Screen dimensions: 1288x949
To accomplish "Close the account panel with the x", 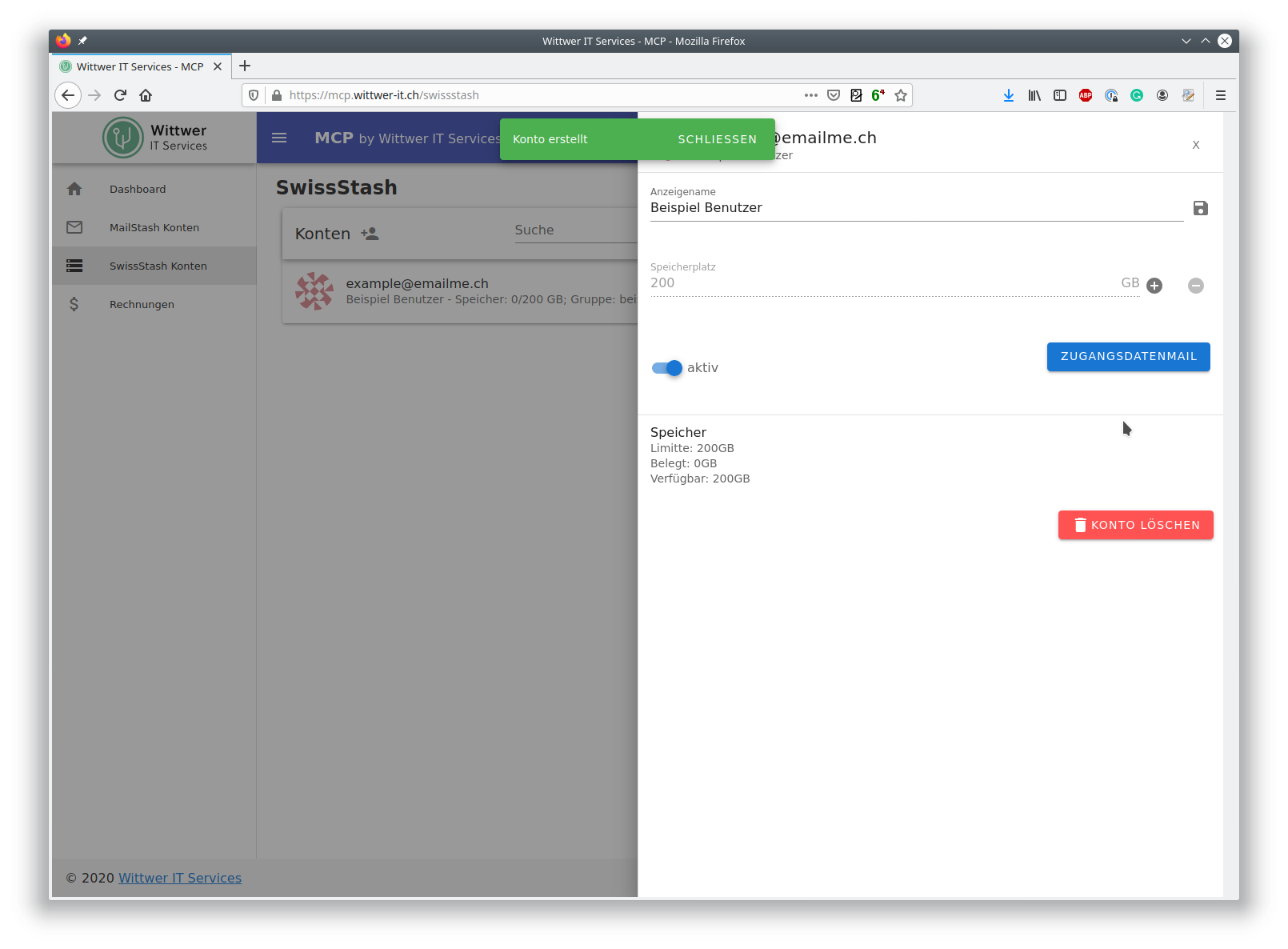I will pos(1196,145).
